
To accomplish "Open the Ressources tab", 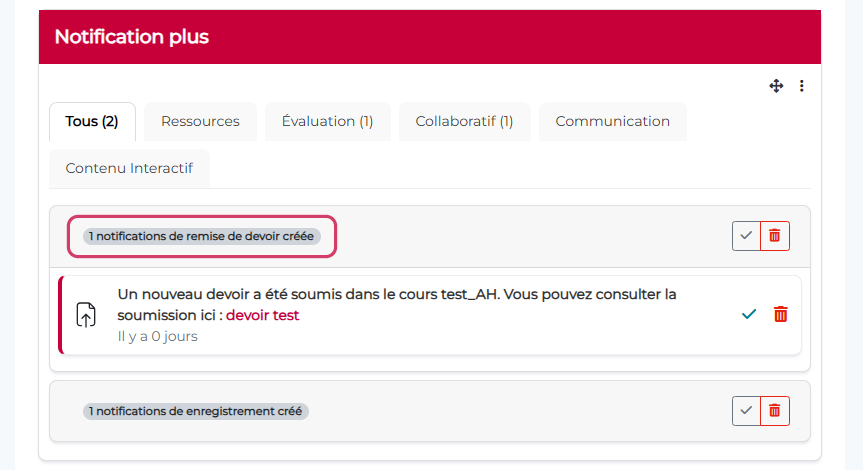I will click(200, 121).
